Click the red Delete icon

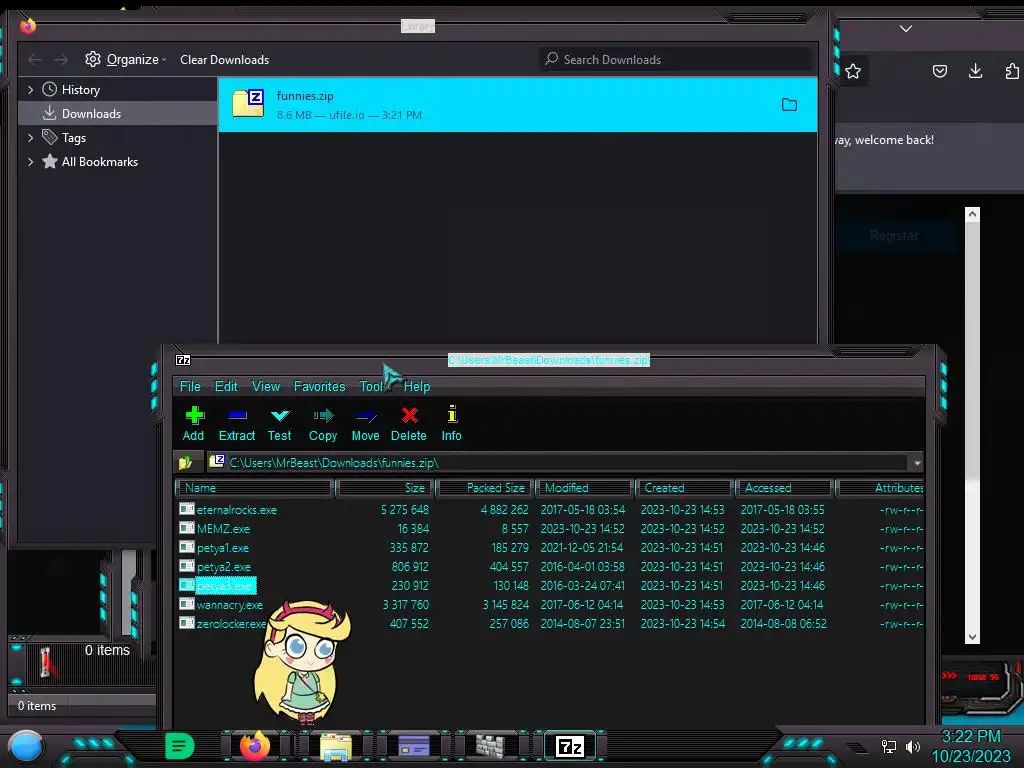(409, 423)
